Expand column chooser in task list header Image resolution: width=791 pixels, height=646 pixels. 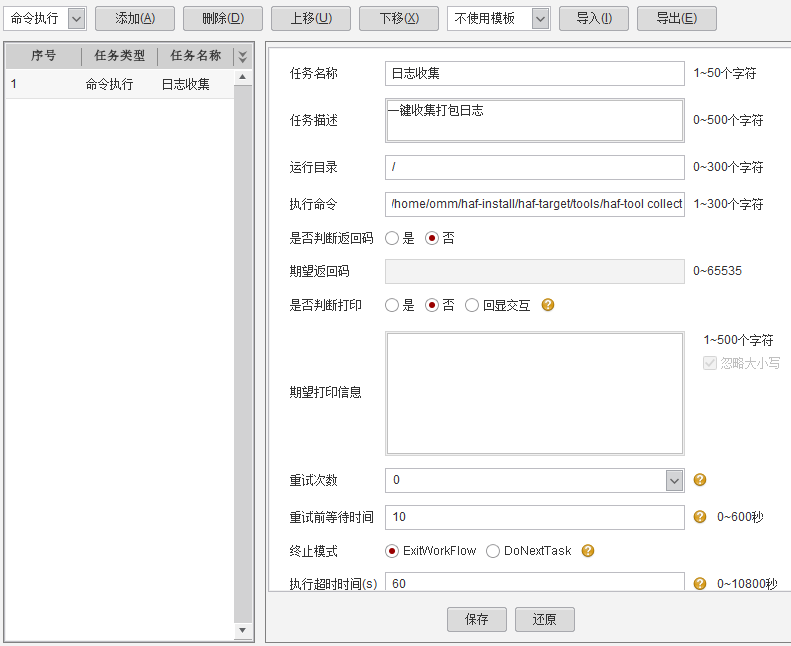(243, 56)
